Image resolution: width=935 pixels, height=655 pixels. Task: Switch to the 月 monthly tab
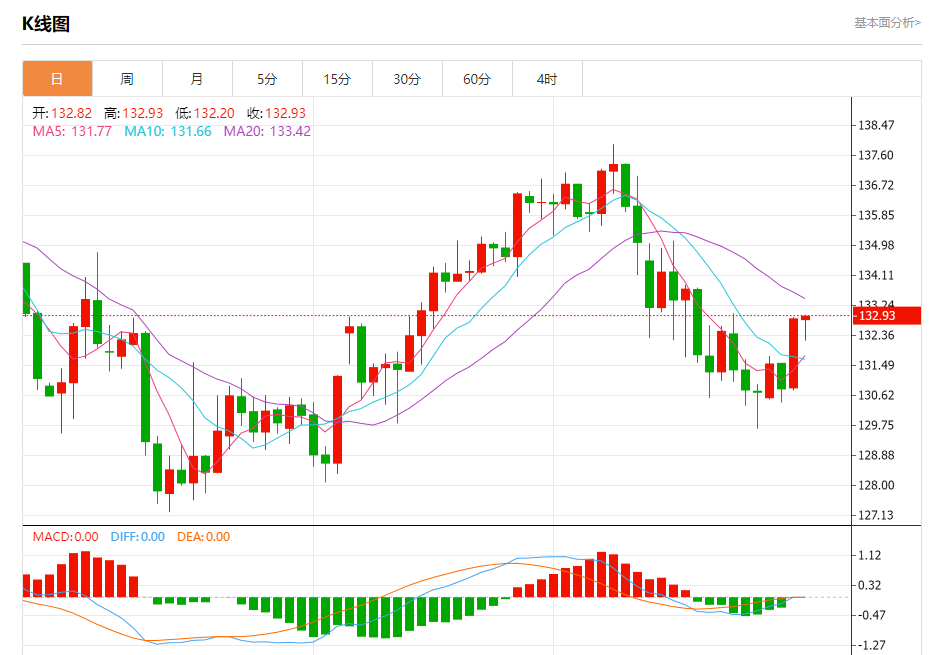pyautogui.click(x=197, y=79)
